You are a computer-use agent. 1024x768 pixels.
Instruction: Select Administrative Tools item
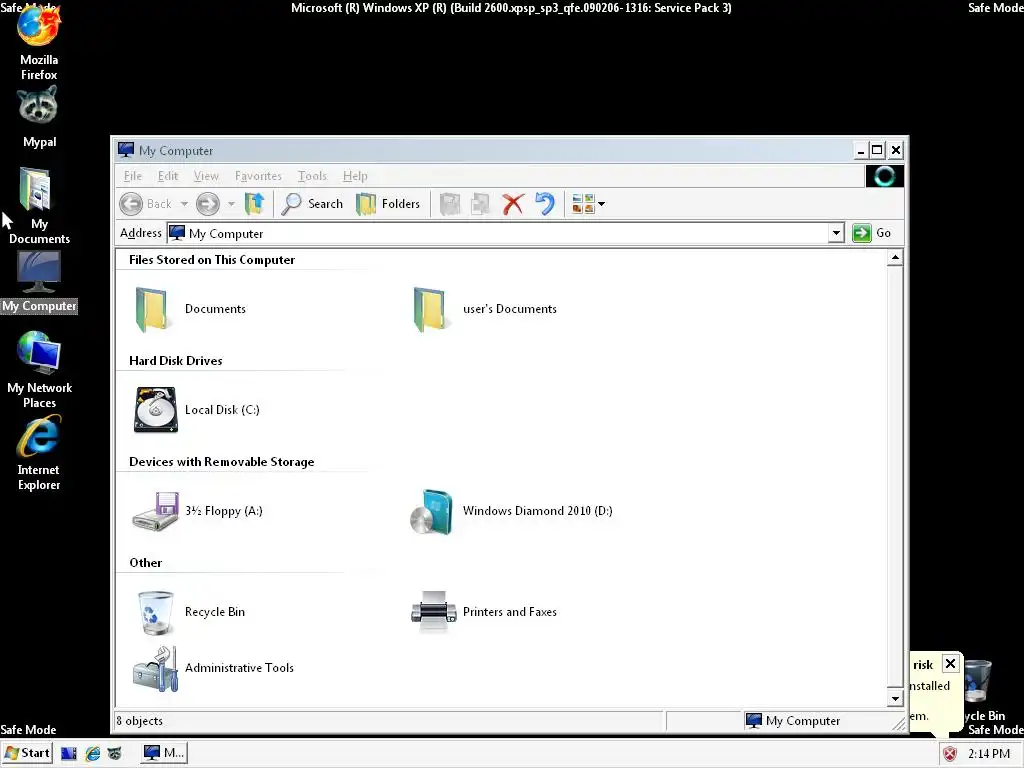click(213, 668)
